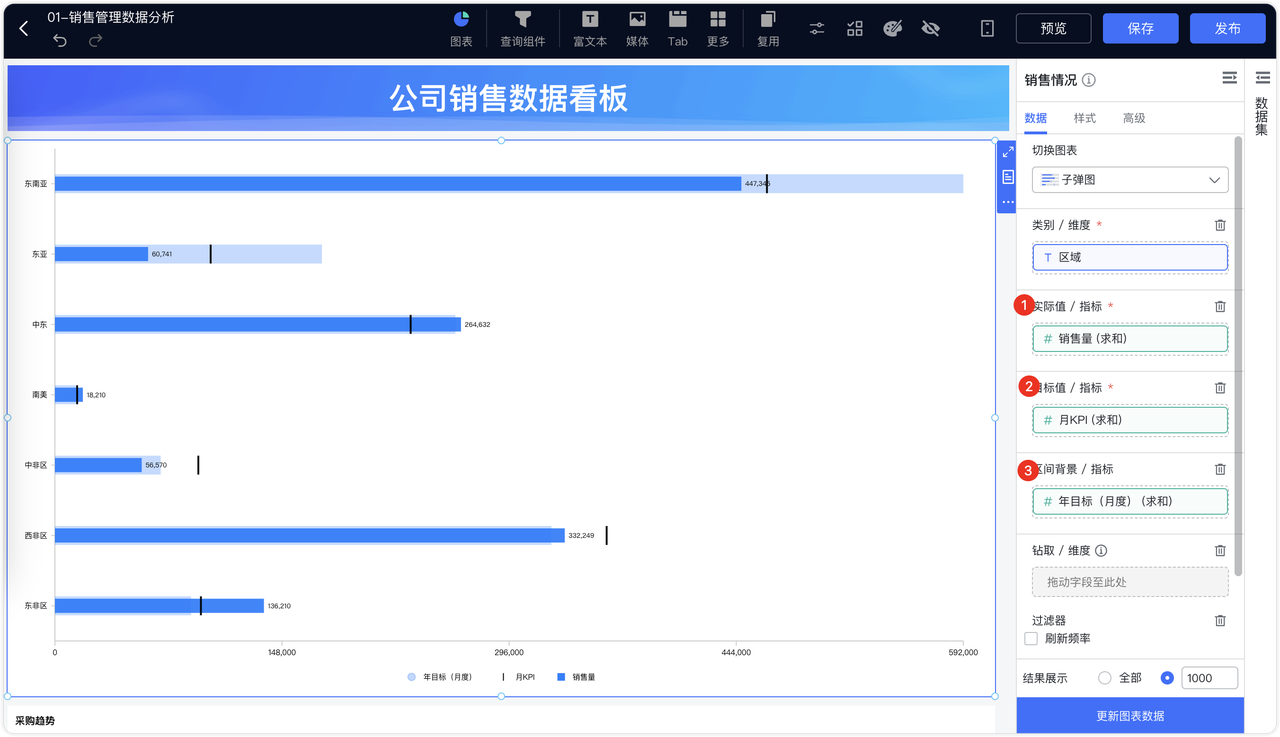
Task: Delete the 目标值 / 指标 field
Action: (x=1220, y=388)
